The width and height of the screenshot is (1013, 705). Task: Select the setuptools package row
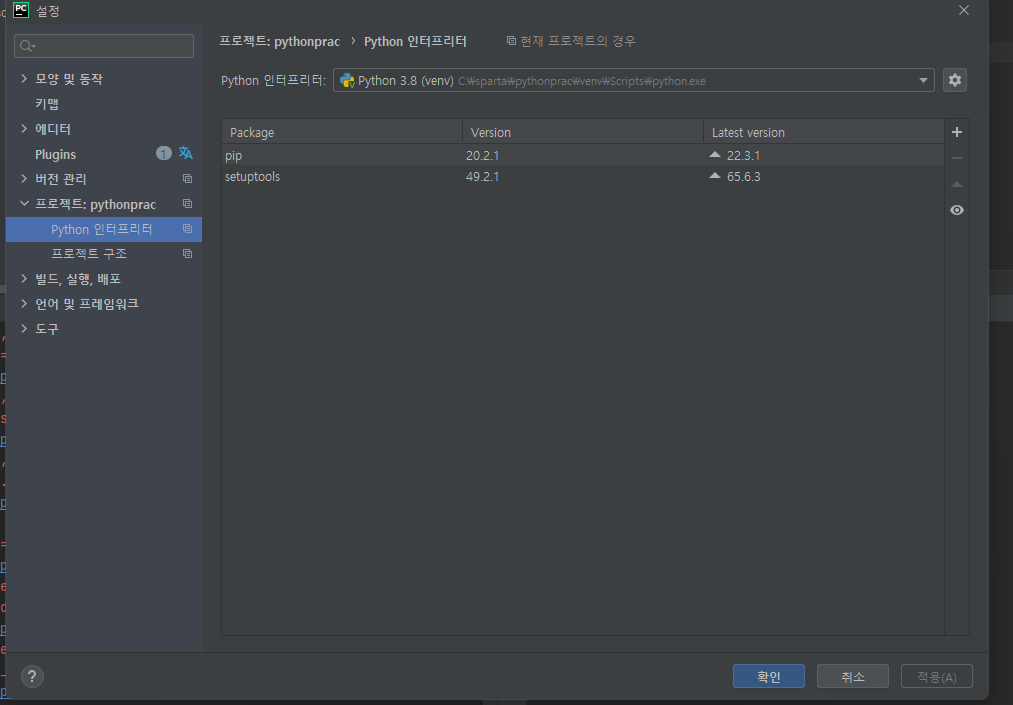(x=583, y=176)
